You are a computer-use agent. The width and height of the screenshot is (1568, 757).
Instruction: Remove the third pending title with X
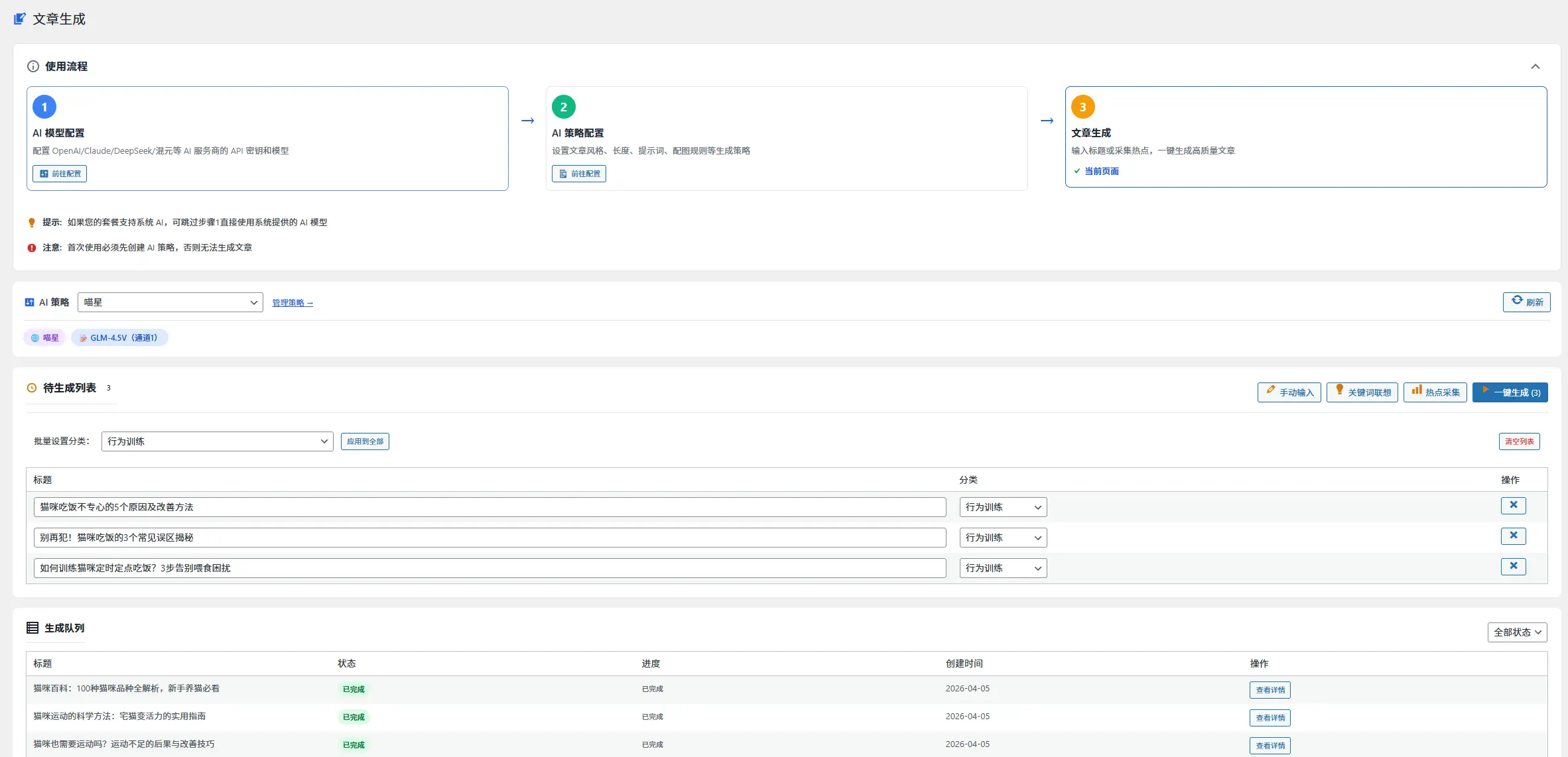[1513, 566]
